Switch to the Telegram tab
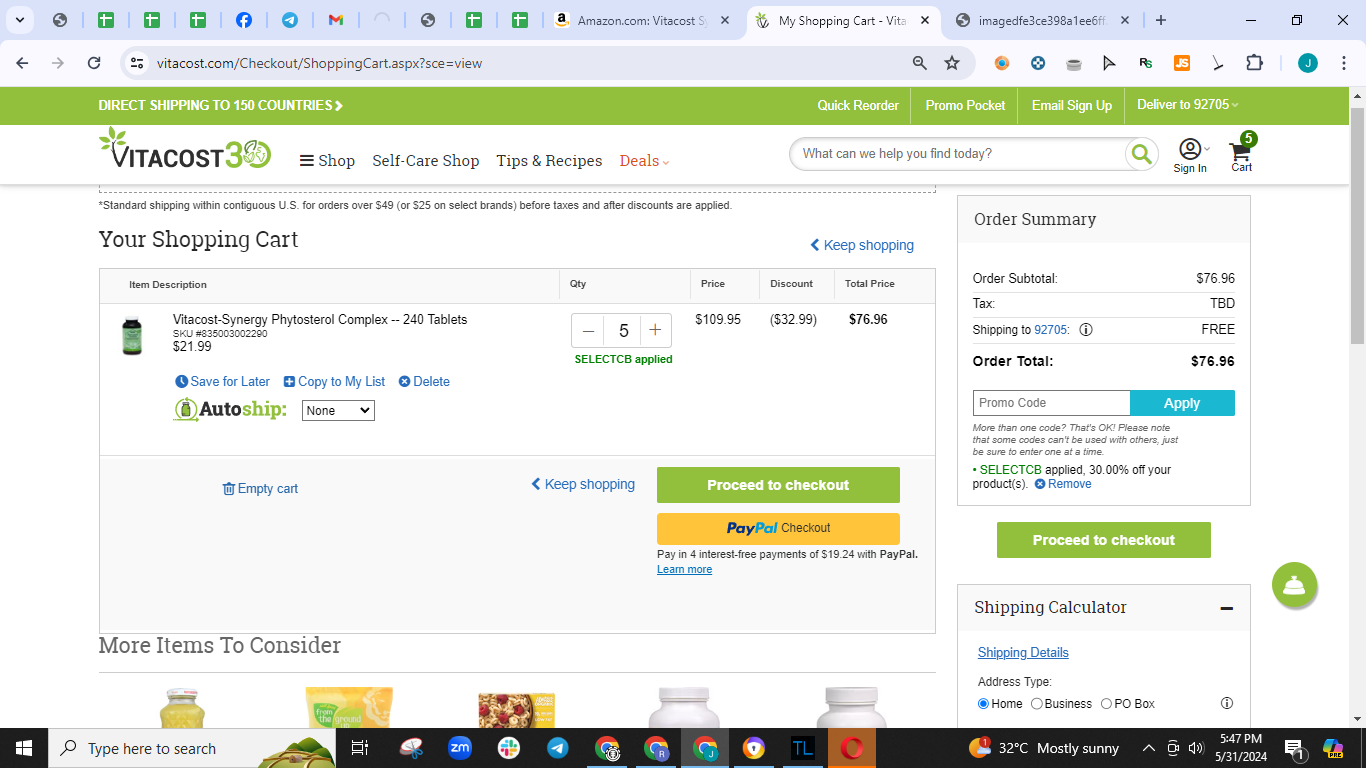The image size is (1366, 768). (290, 20)
